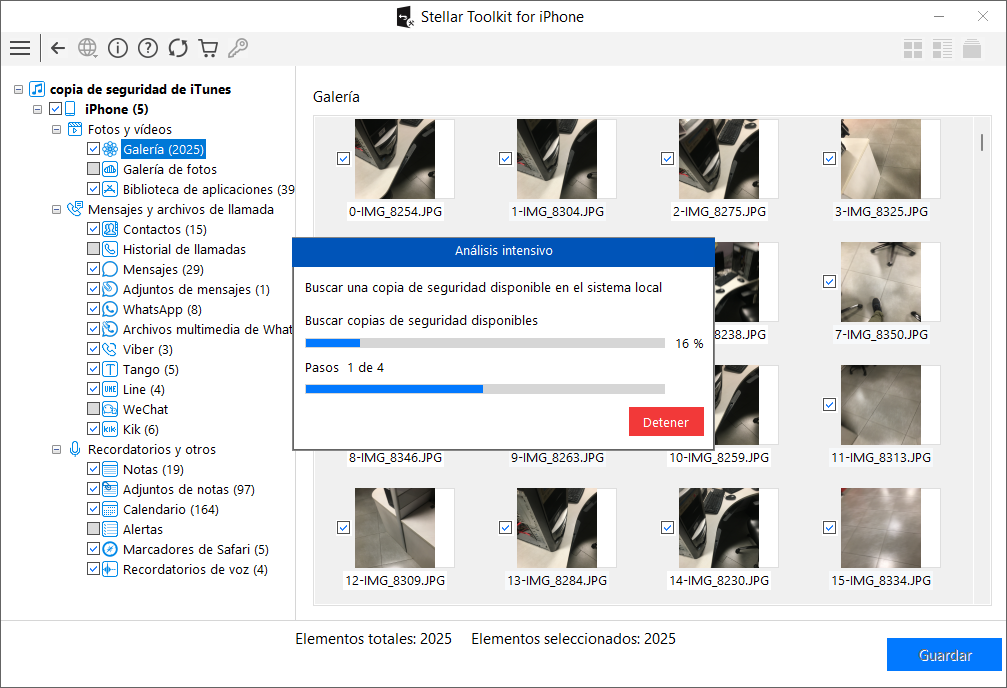The height and width of the screenshot is (688, 1007).
Task: Click the key activation icon
Action: coord(238,48)
